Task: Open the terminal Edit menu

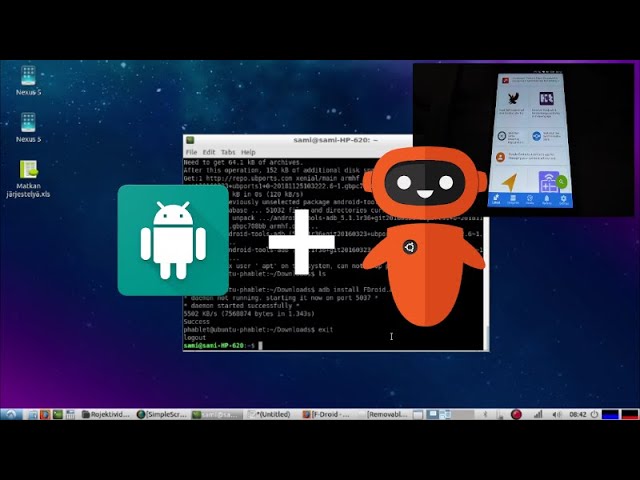Action: point(209,152)
